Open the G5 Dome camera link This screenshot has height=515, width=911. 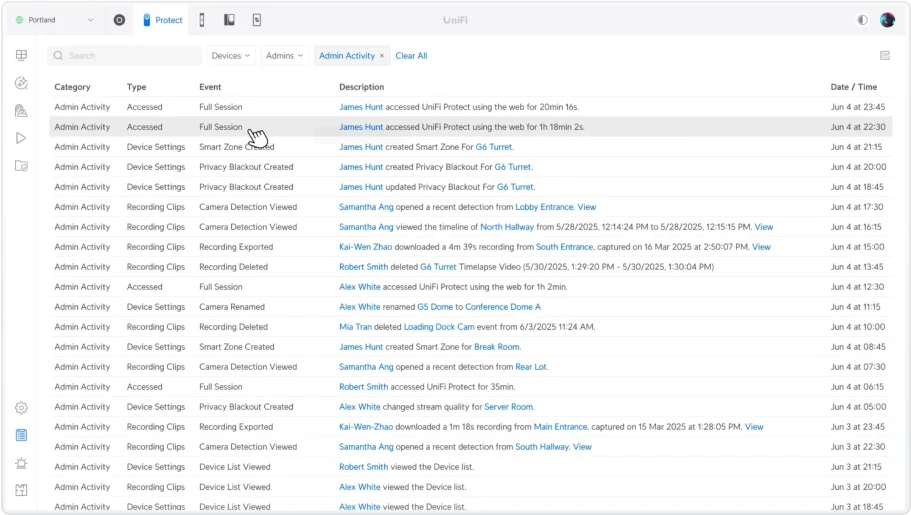click(x=435, y=307)
